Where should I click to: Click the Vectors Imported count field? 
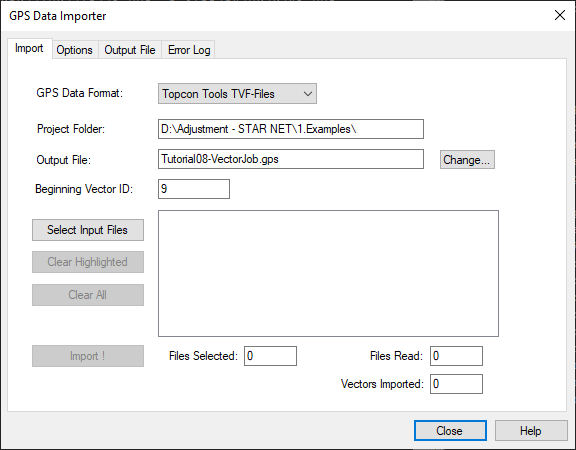[456, 384]
